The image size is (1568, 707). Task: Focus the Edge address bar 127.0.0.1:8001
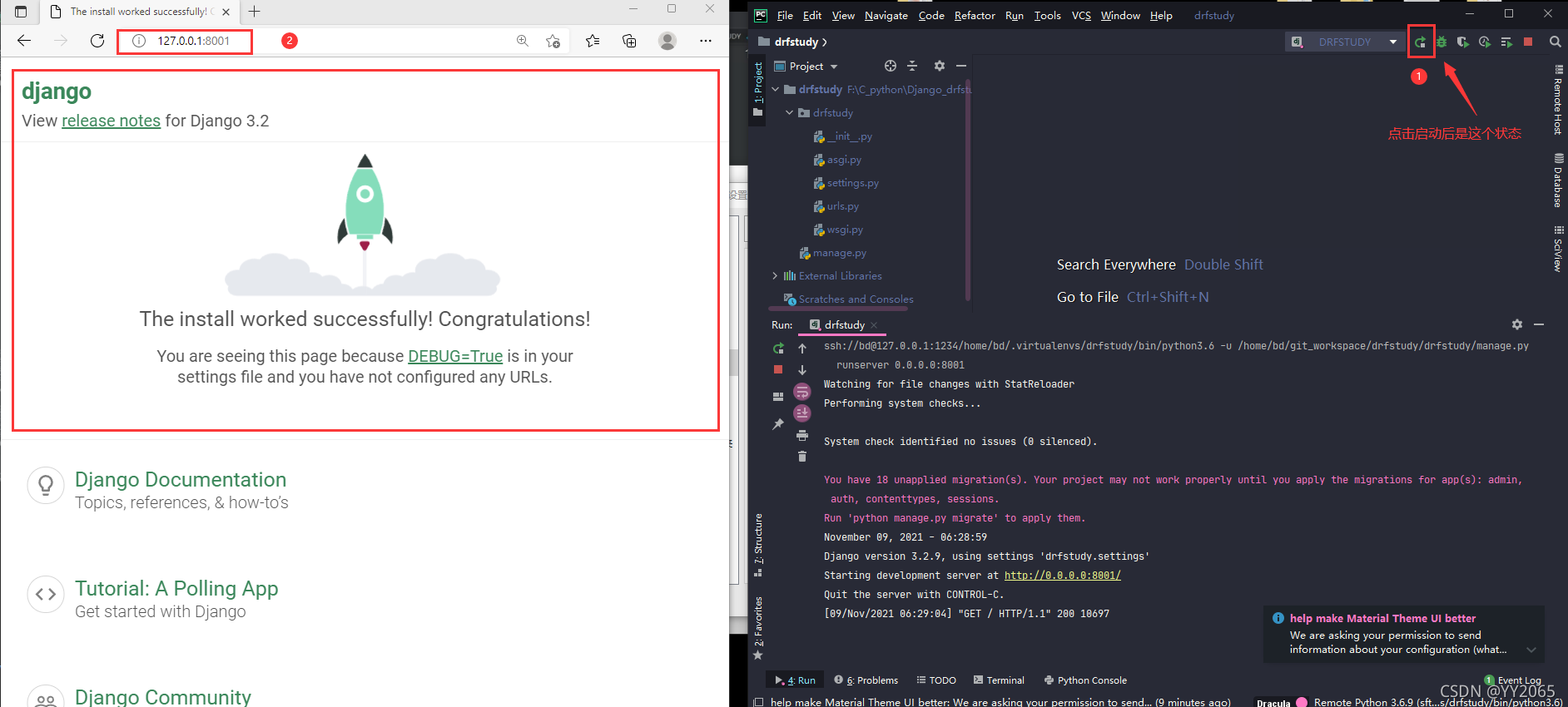click(x=193, y=41)
